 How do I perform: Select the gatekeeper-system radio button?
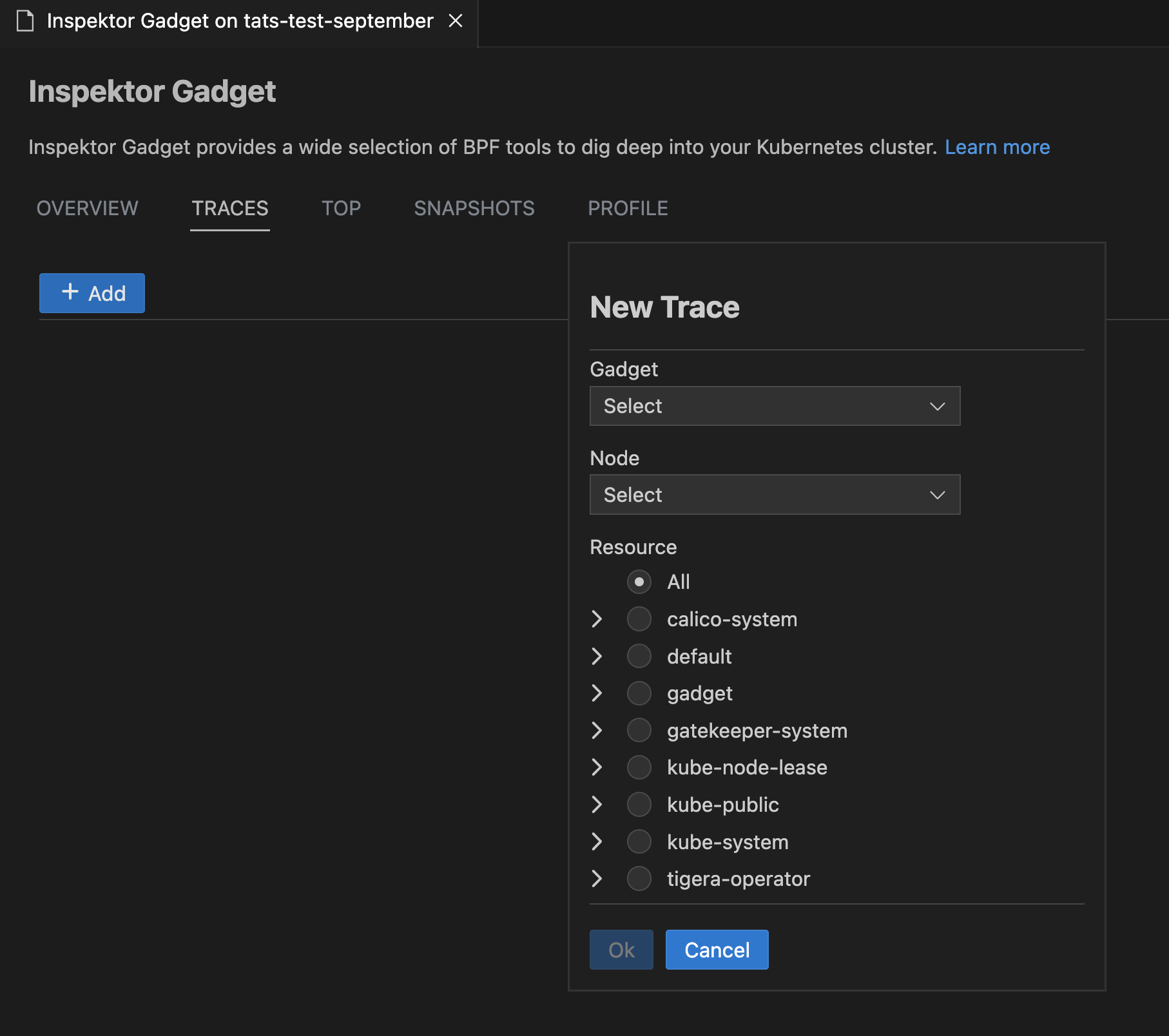(x=639, y=730)
